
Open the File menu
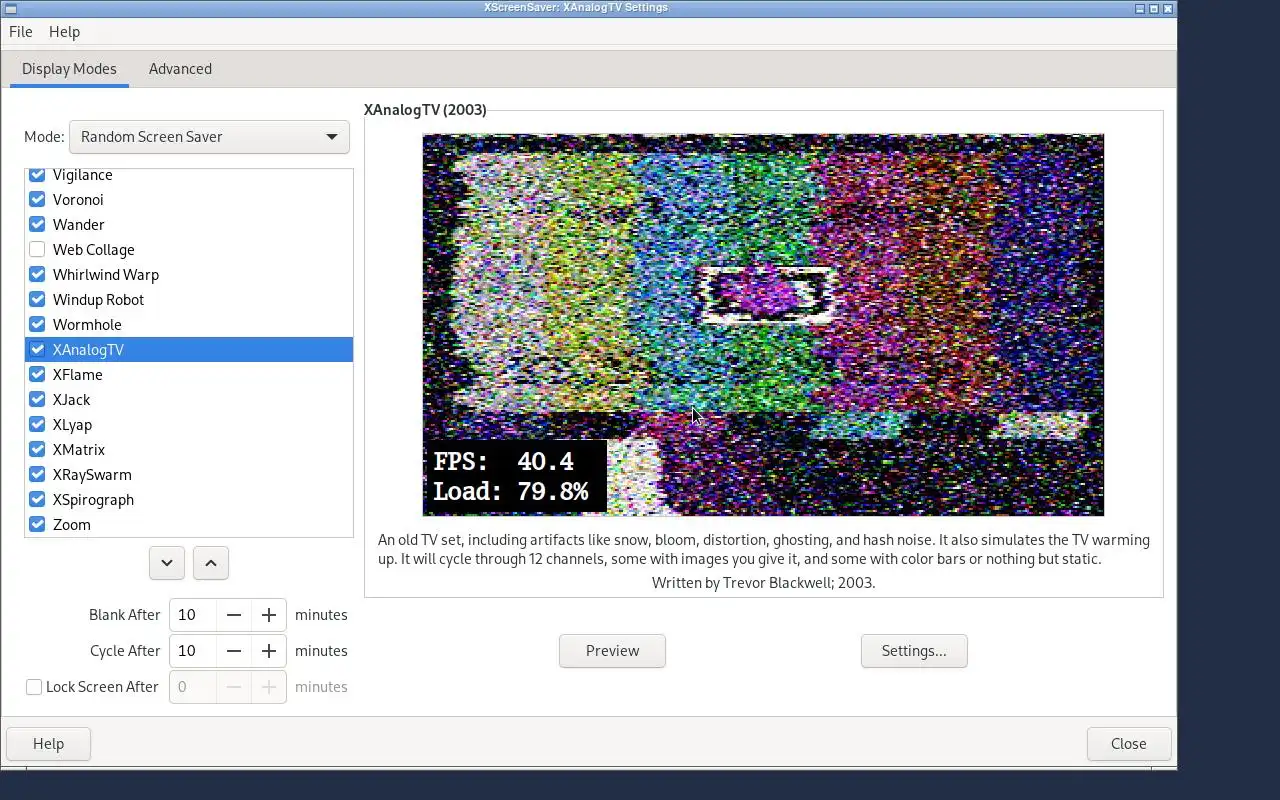pyautogui.click(x=21, y=32)
